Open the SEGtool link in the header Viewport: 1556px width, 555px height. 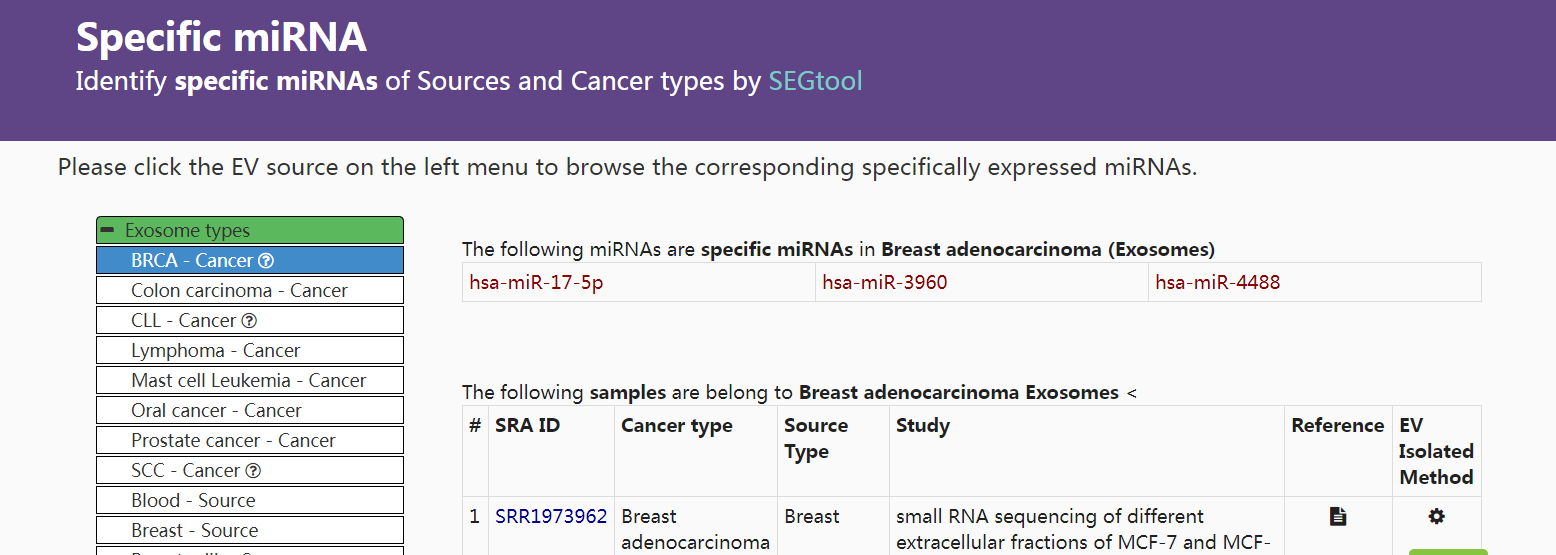click(815, 81)
